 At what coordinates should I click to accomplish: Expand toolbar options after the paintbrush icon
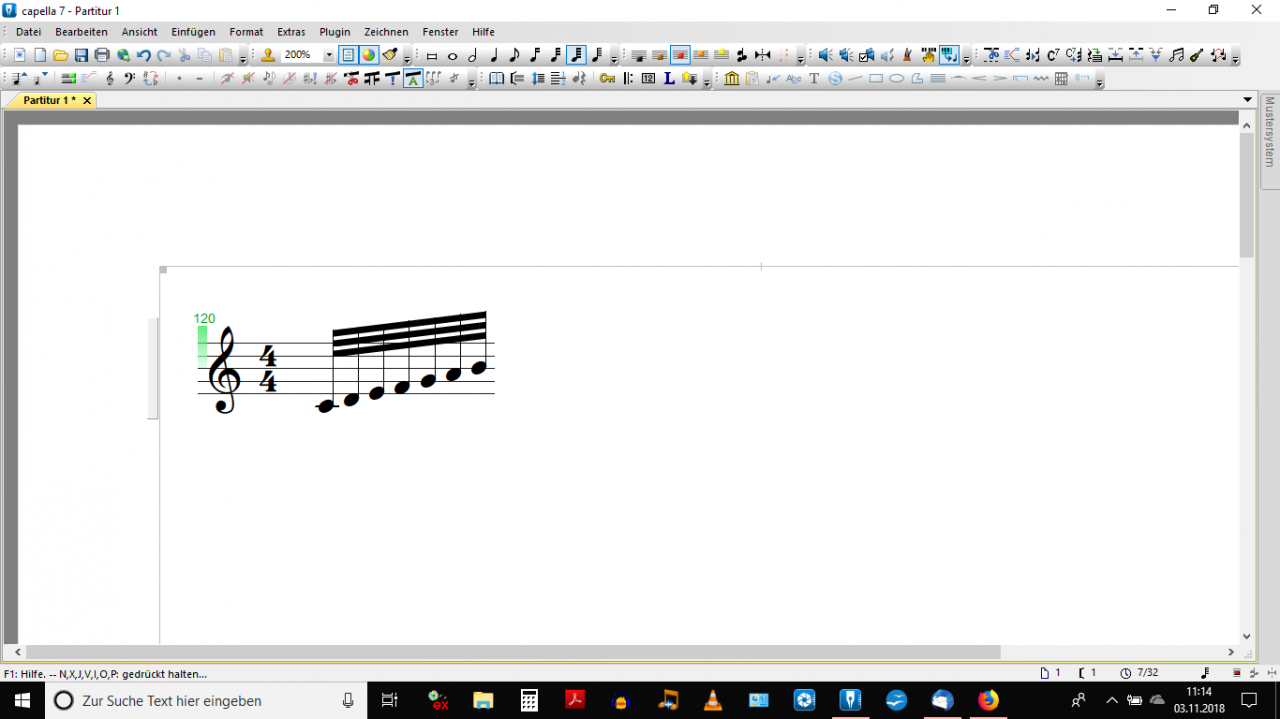coord(407,58)
